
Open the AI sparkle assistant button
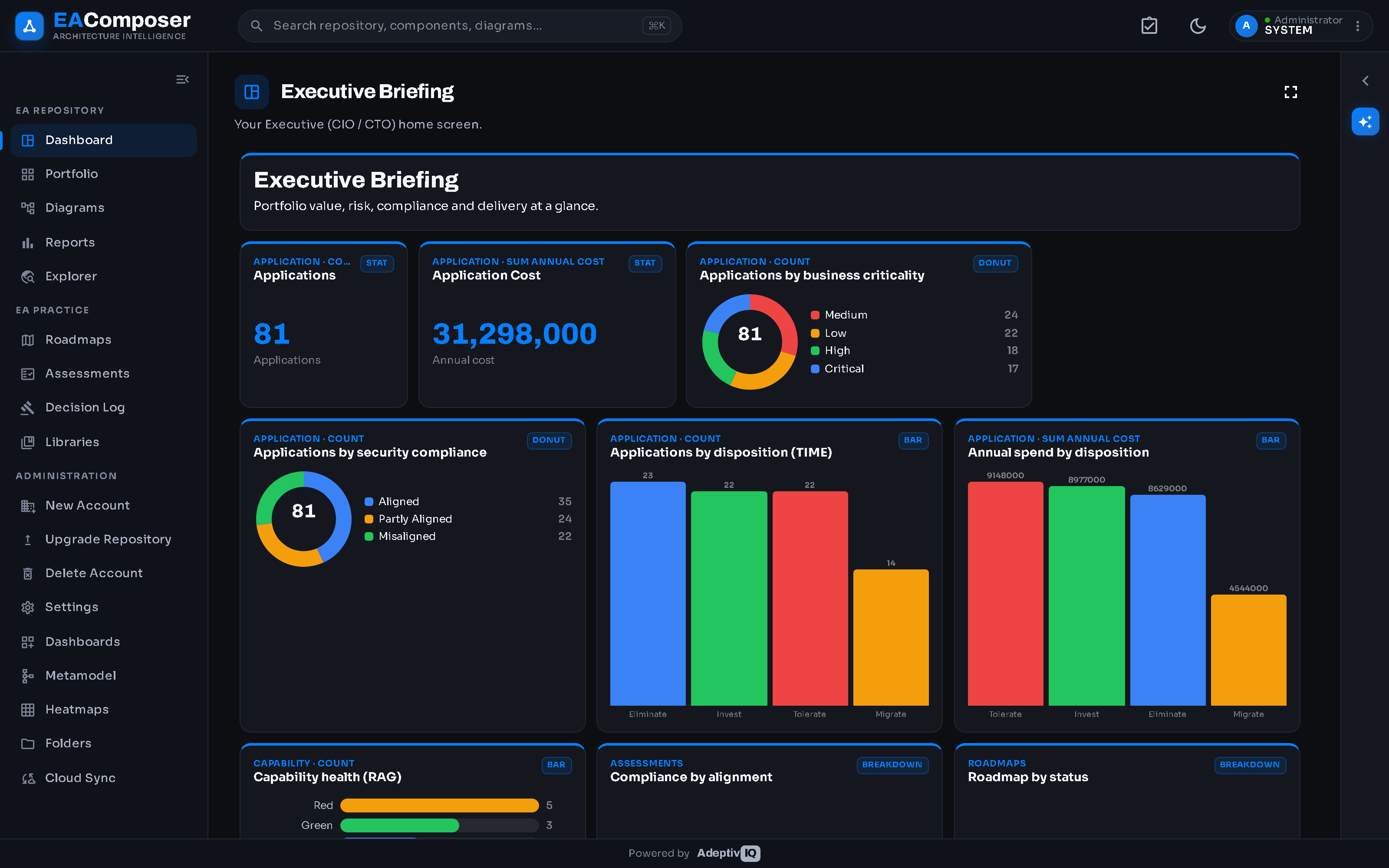point(1366,122)
